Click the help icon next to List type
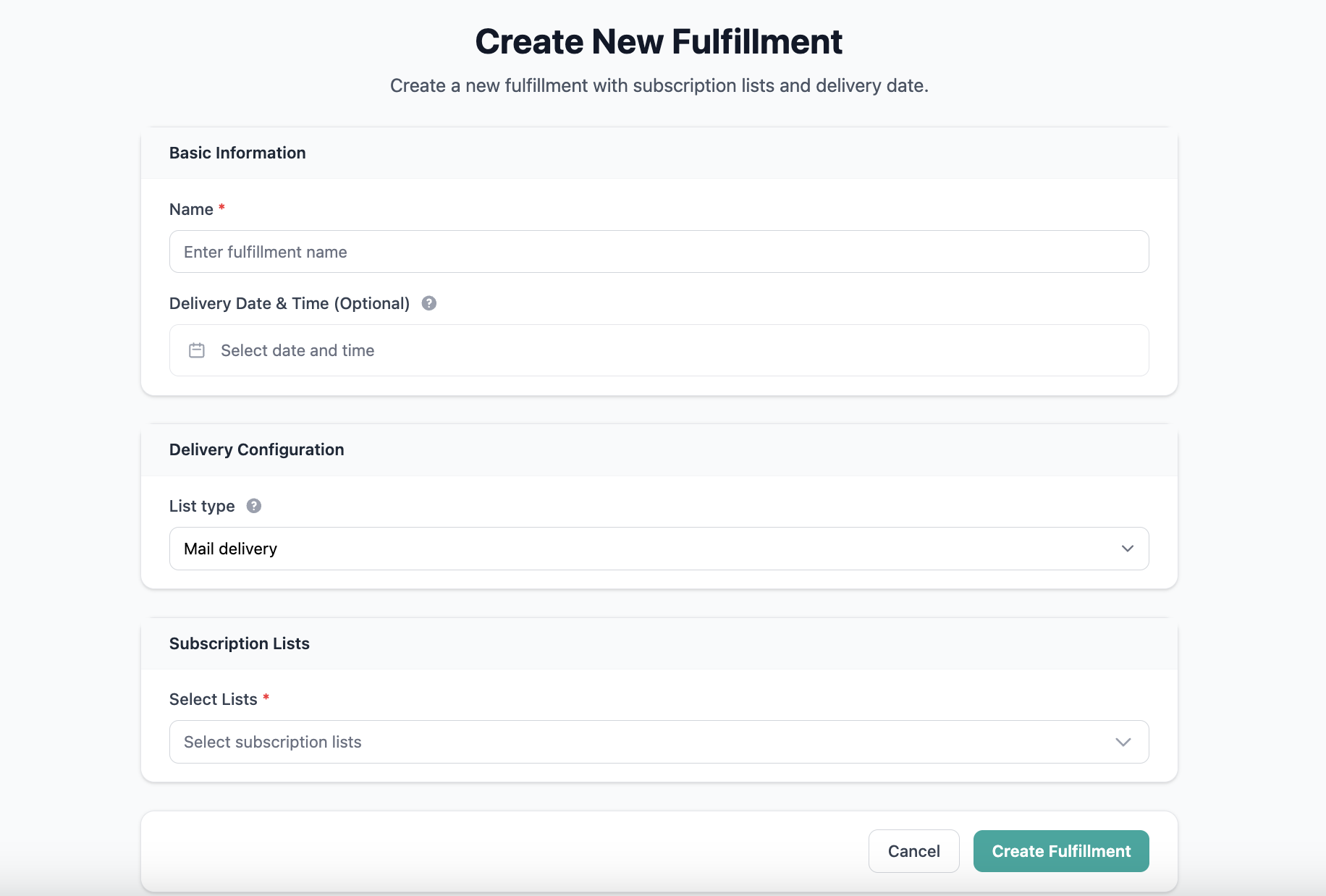The height and width of the screenshot is (896, 1326). (254, 506)
